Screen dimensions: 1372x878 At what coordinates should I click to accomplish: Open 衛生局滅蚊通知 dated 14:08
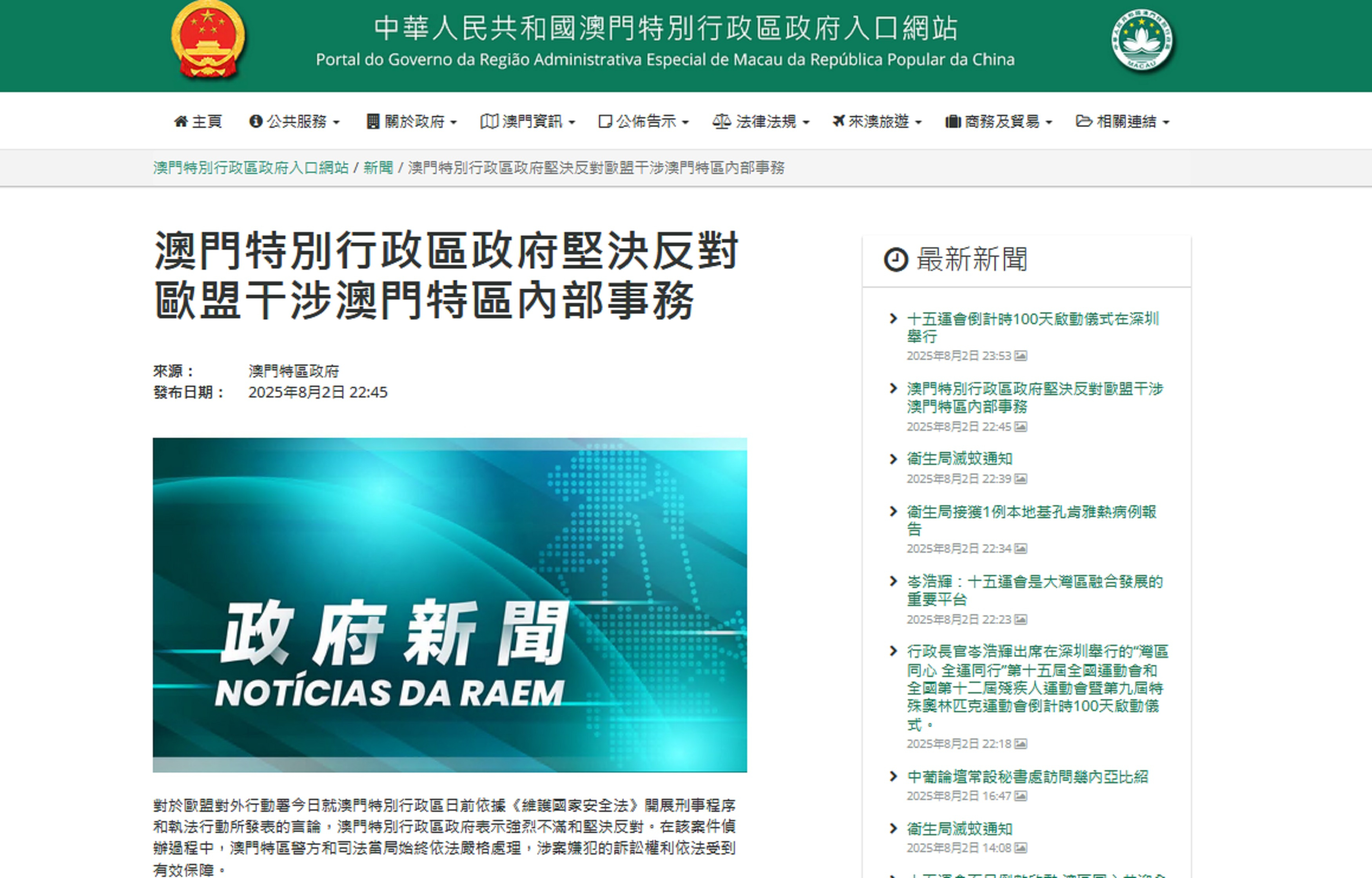pos(959,828)
